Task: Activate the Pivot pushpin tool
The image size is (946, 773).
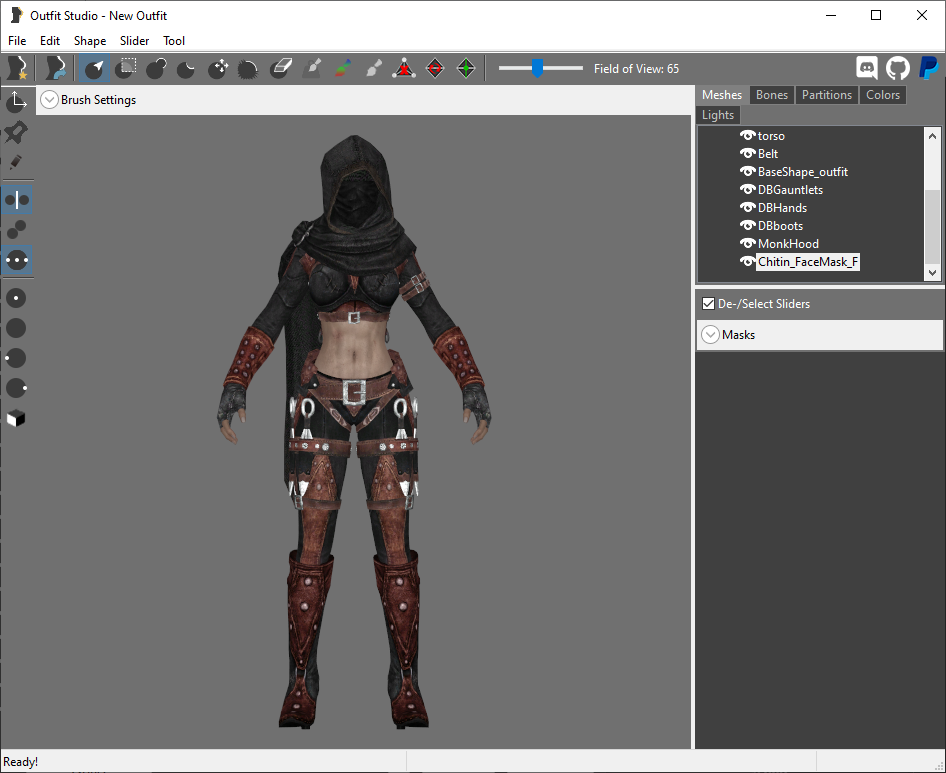Action: (x=16, y=132)
